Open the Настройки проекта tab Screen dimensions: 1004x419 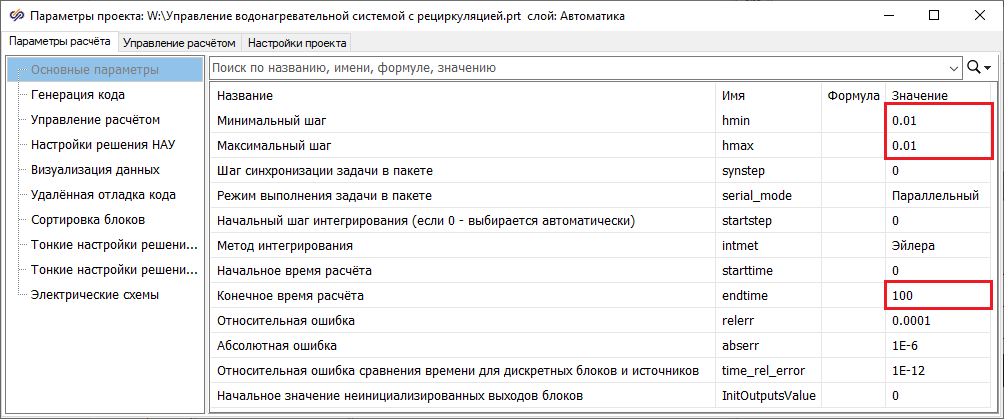click(x=297, y=43)
